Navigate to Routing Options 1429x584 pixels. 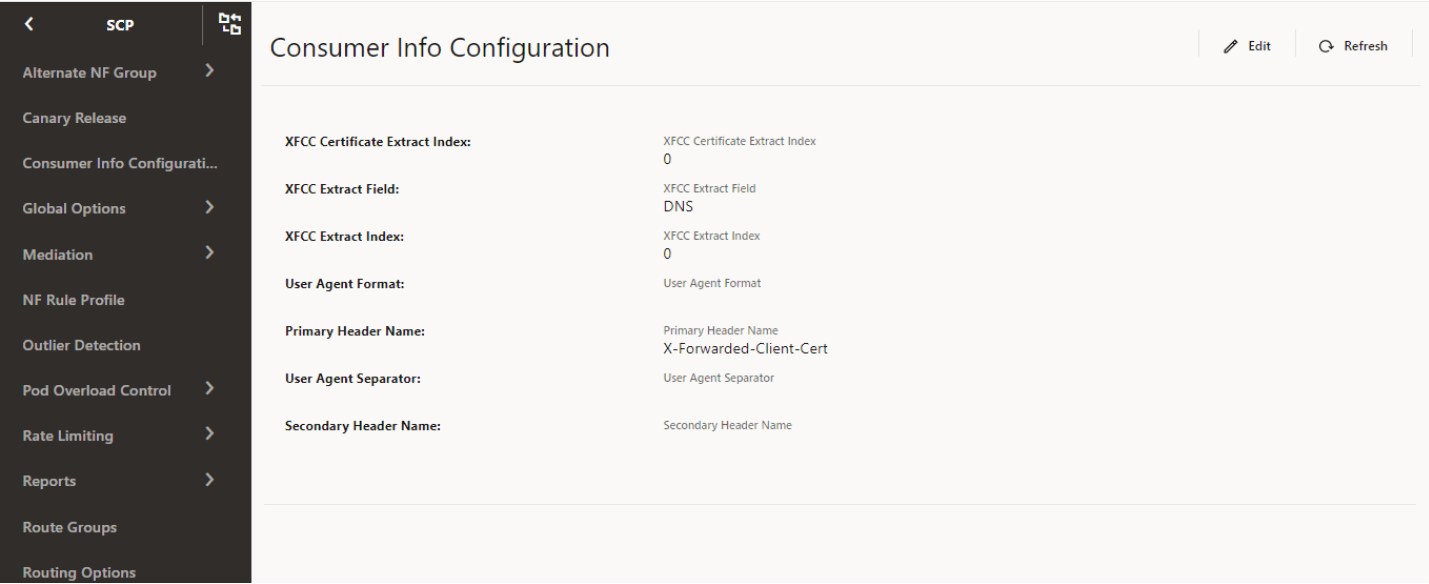tap(92, 573)
